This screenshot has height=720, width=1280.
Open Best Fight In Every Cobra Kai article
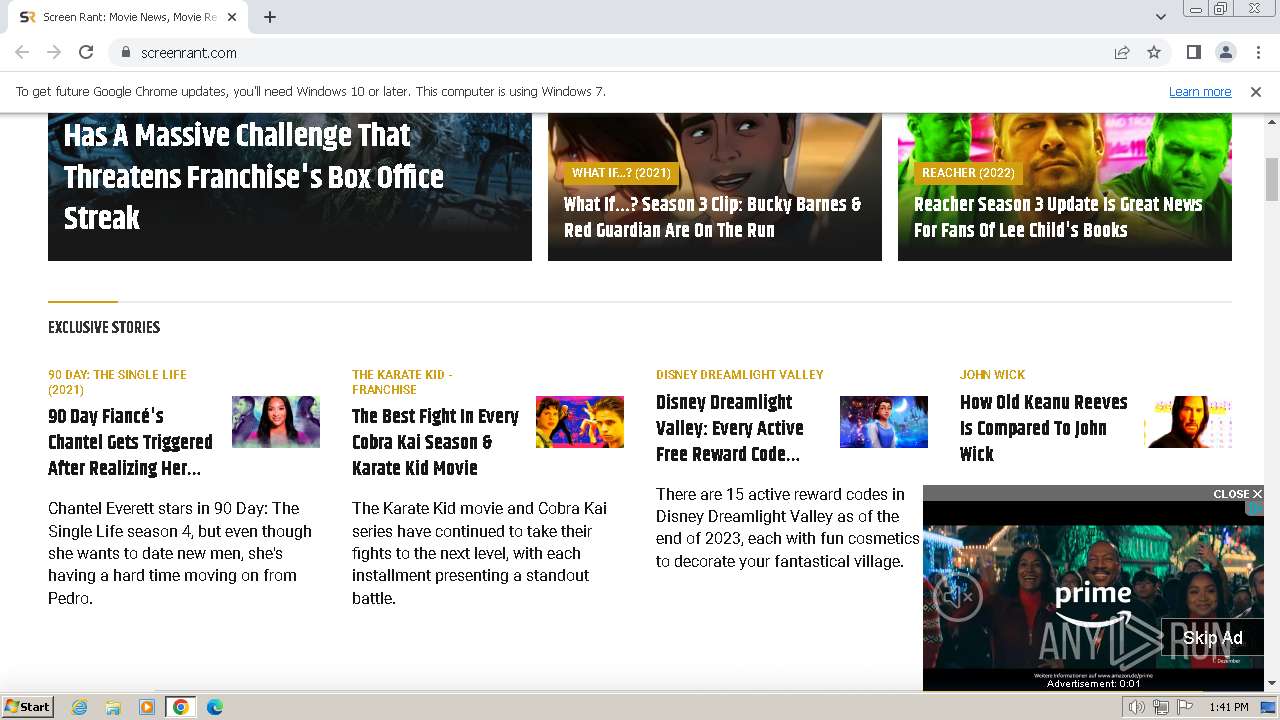point(435,442)
